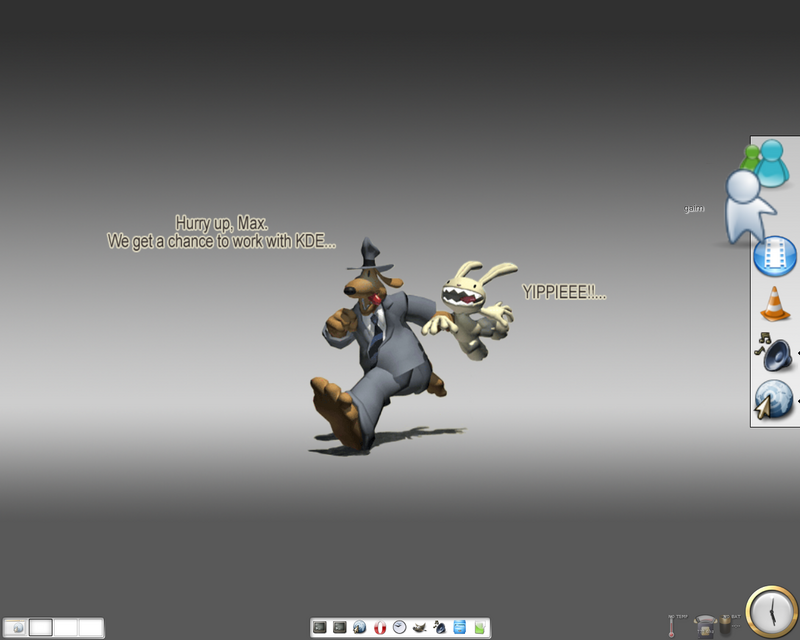Open VLC media player cone icon

pos(774,304)
